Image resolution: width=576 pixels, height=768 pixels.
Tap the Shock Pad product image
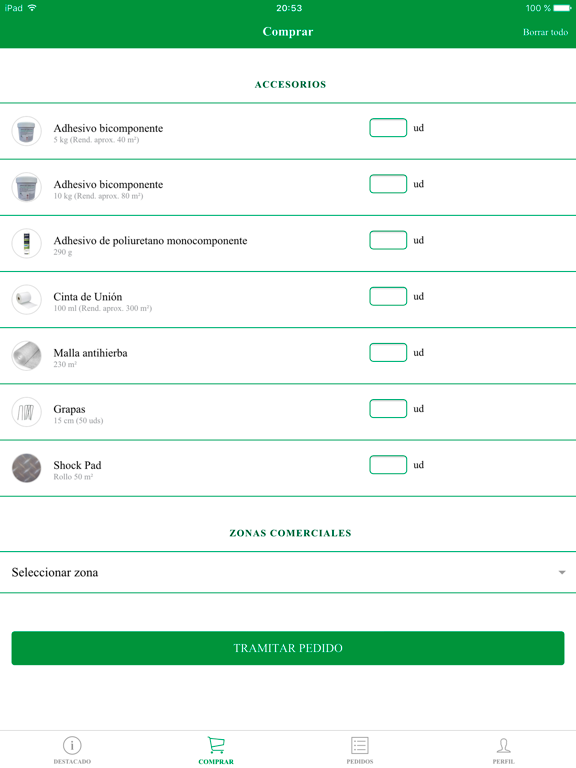26,468
